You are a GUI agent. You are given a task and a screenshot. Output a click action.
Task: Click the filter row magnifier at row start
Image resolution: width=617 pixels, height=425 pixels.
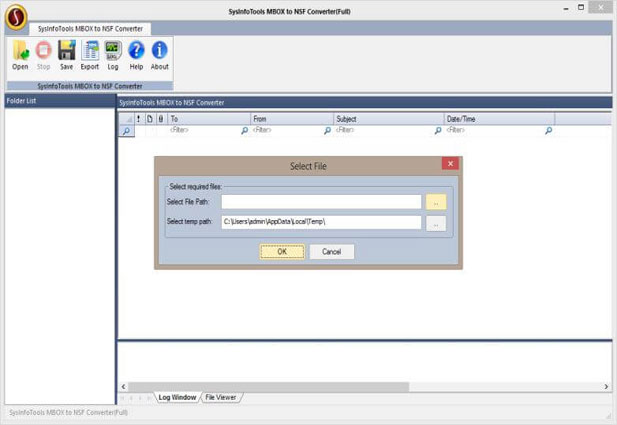coord(127,131)
